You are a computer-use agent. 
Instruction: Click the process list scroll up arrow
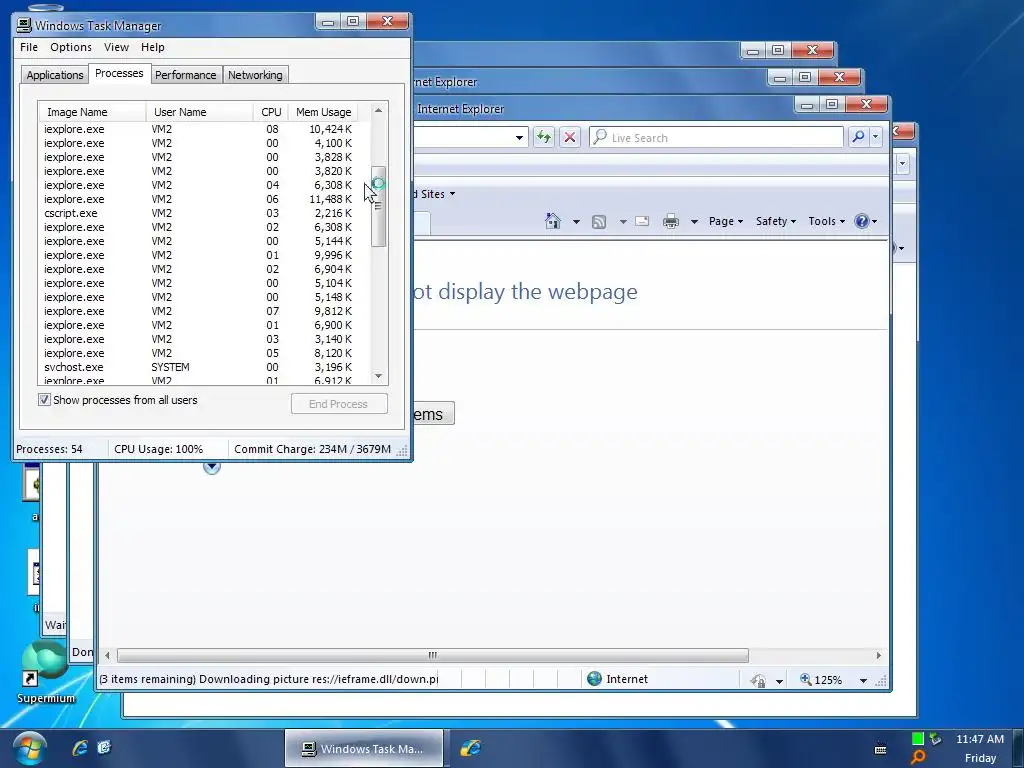click(x=378, y=111)
